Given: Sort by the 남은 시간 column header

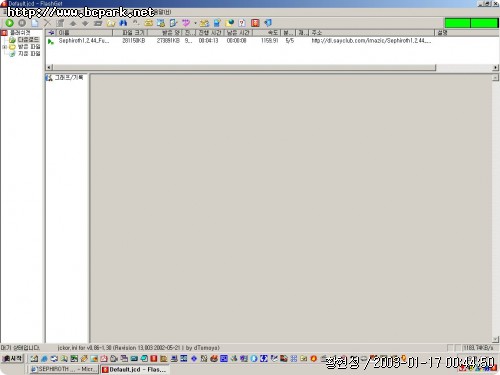Looking at the screenshot, I should click(x=239, y=33).
